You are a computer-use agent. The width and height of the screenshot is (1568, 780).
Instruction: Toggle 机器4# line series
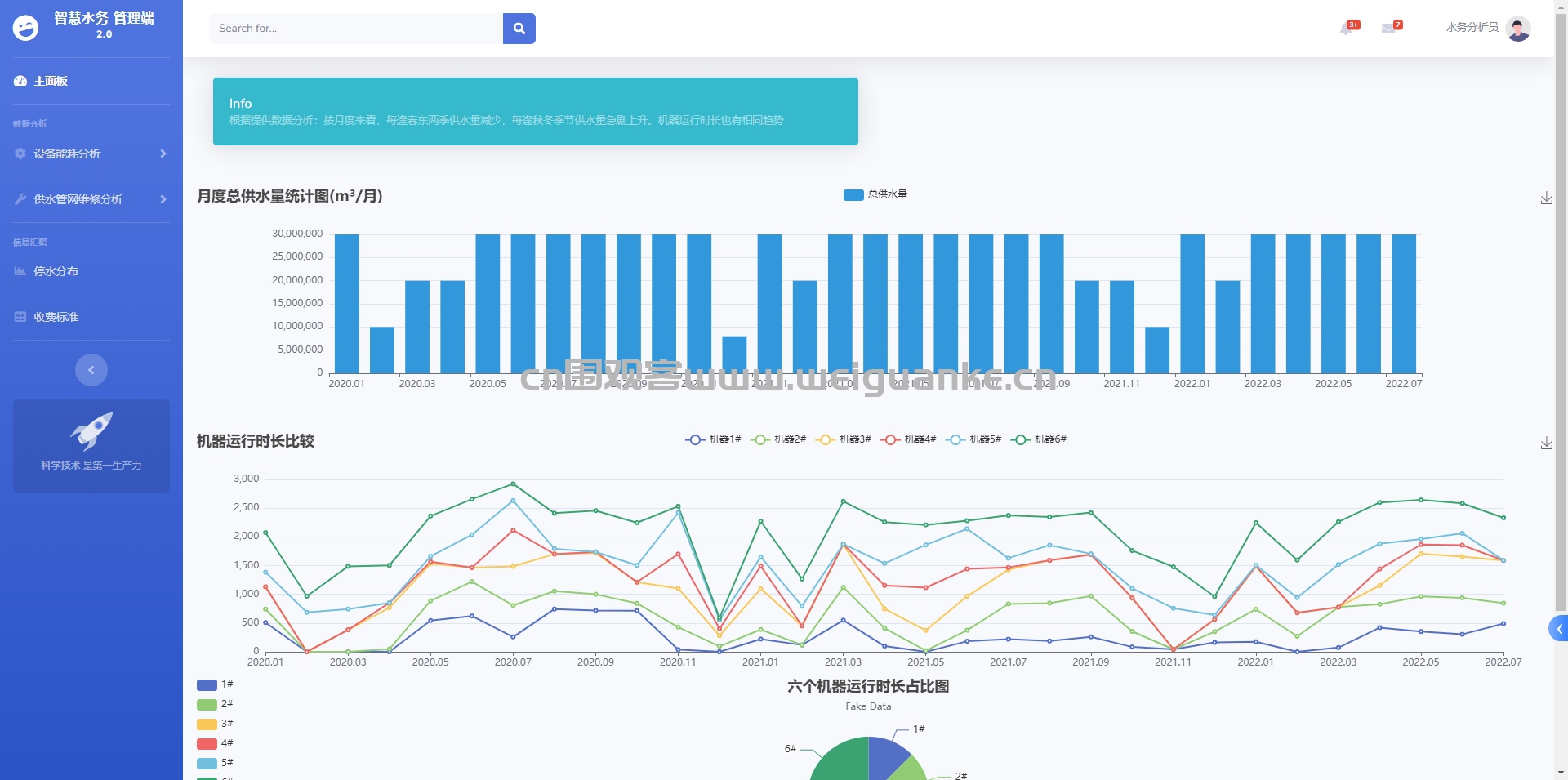909,439
